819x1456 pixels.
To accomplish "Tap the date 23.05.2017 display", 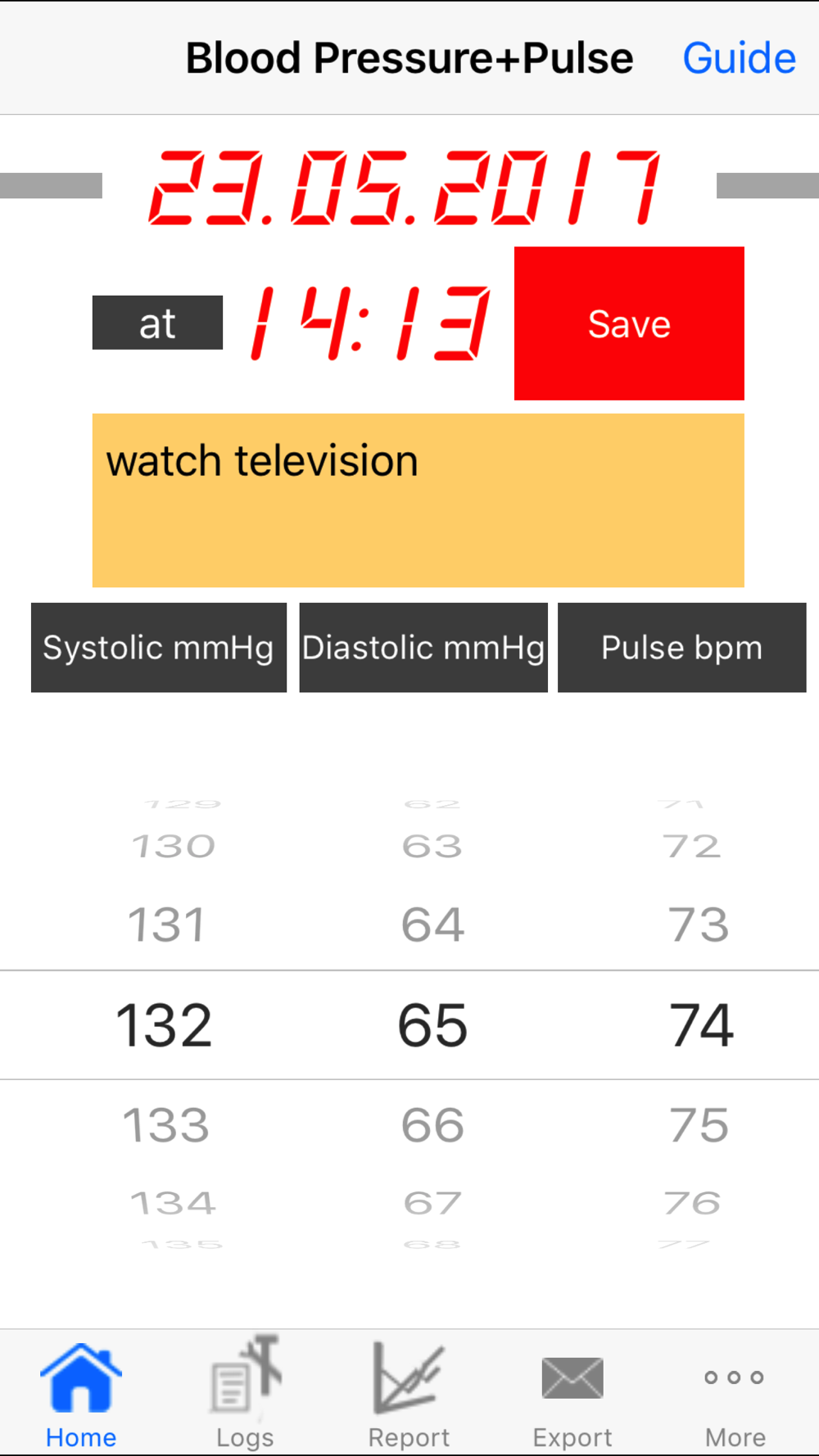I will tap(405, 188).
